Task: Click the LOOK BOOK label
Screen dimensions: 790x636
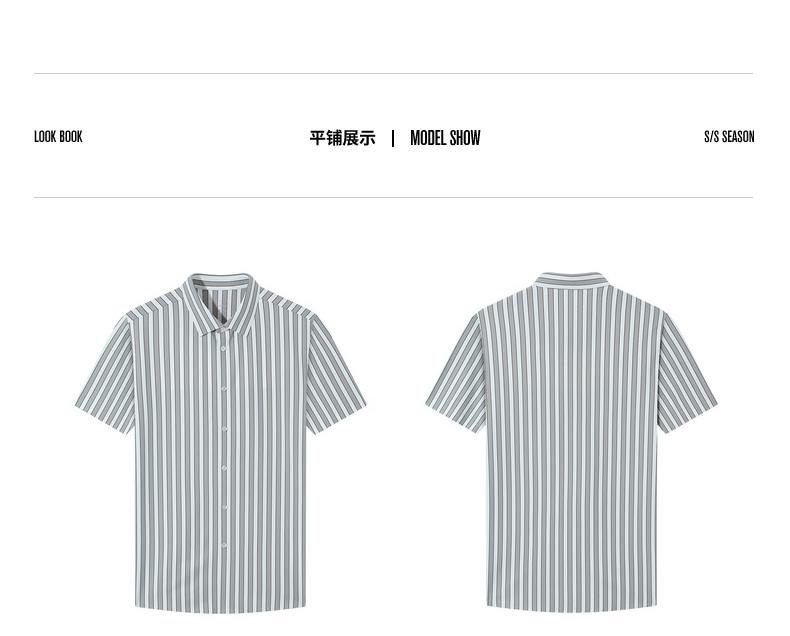Action: (x=58, y=137)
